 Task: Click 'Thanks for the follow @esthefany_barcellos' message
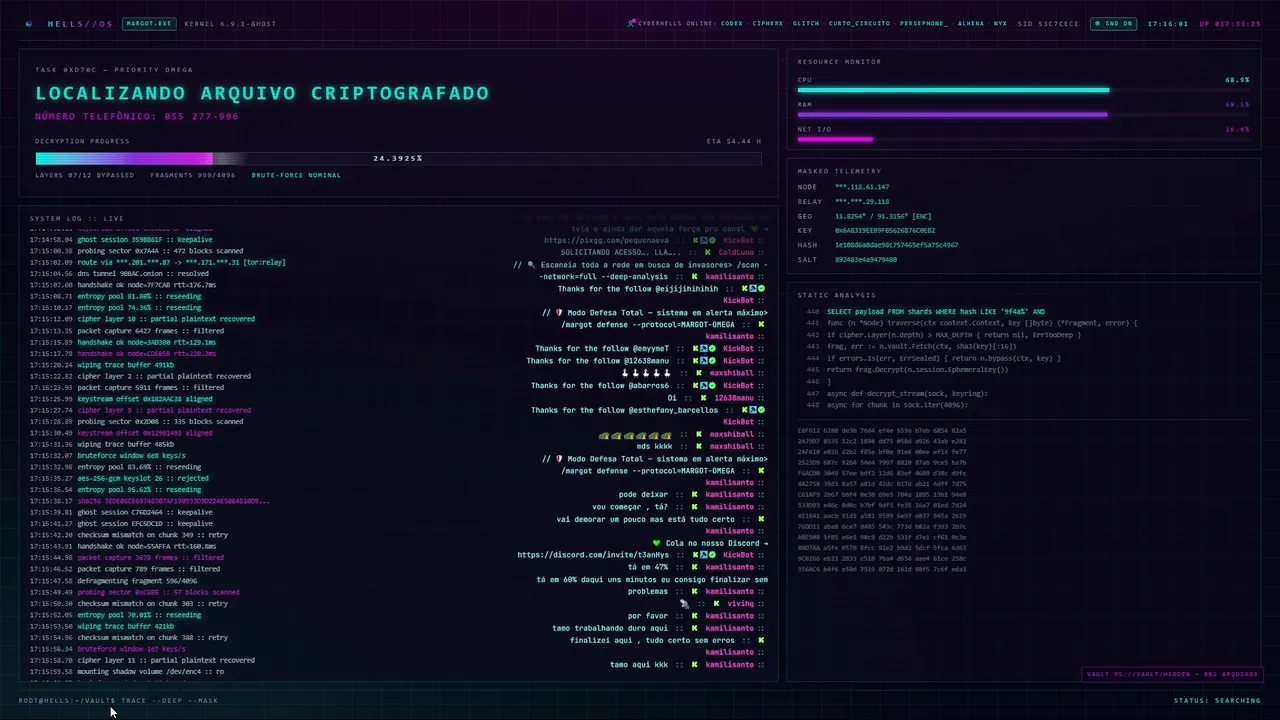click(624, 410)
